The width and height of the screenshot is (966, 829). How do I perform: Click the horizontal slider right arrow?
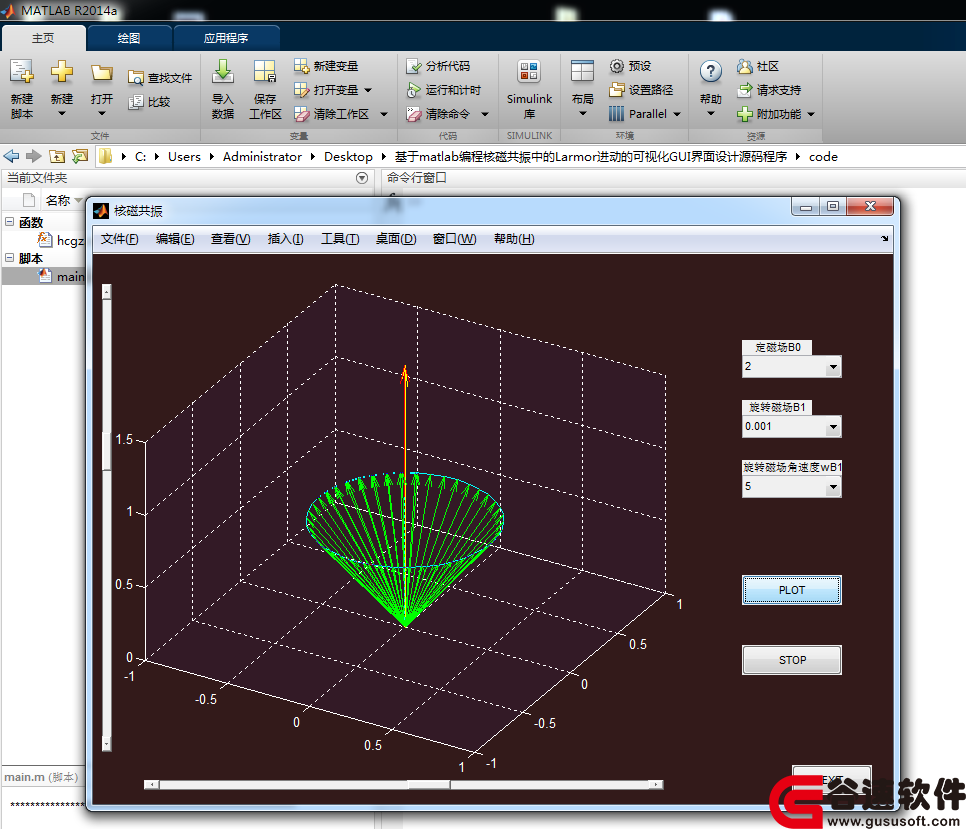click(657, 785)
